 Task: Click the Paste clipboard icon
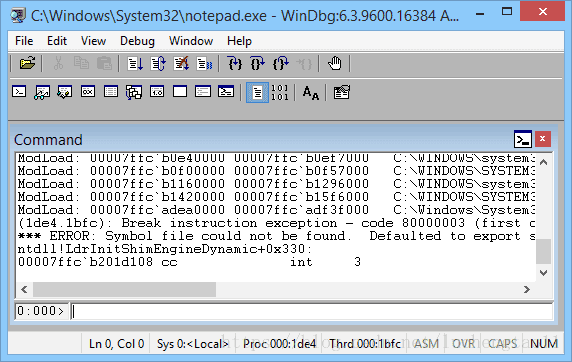104,63
